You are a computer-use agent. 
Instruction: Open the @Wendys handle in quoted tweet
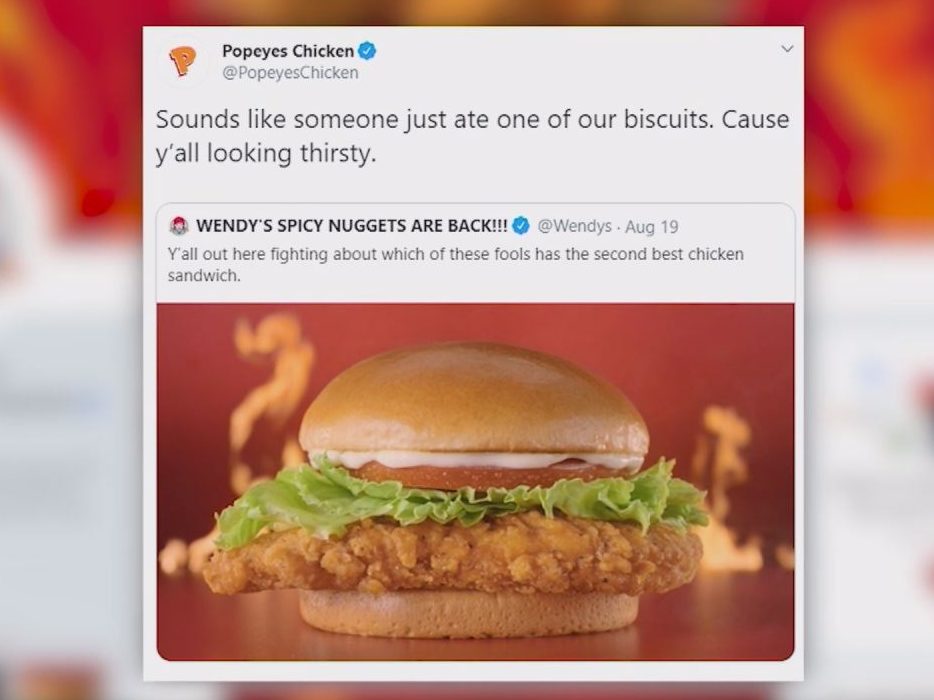575,226
